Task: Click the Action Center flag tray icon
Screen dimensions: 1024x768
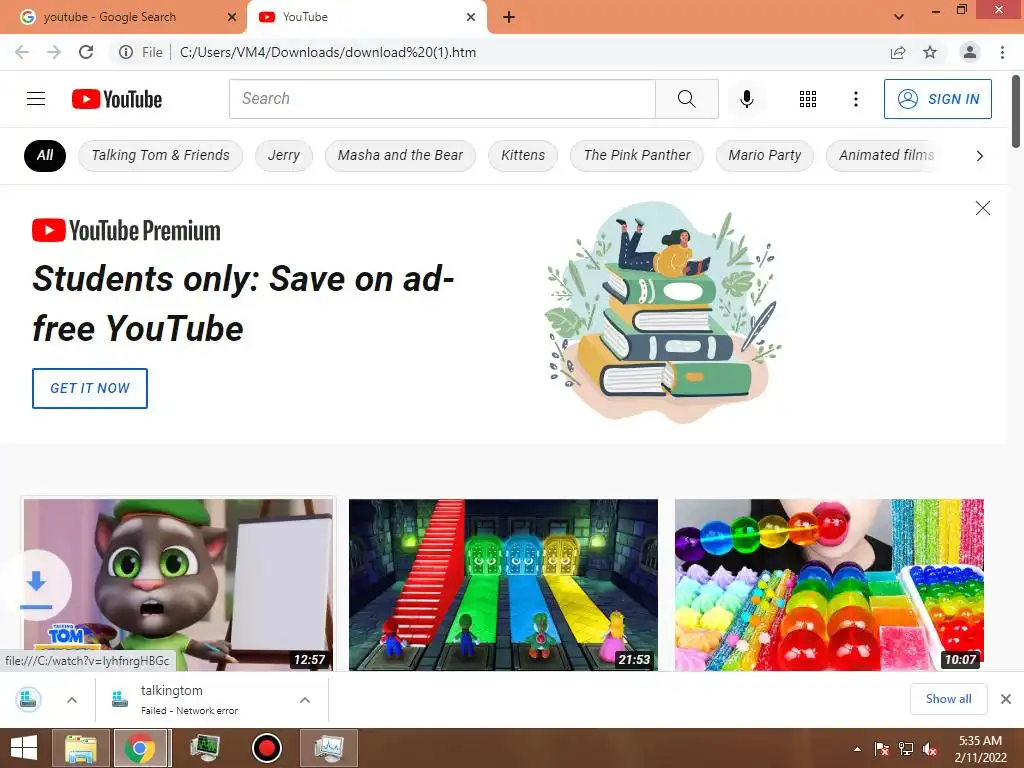Action: 881,749
